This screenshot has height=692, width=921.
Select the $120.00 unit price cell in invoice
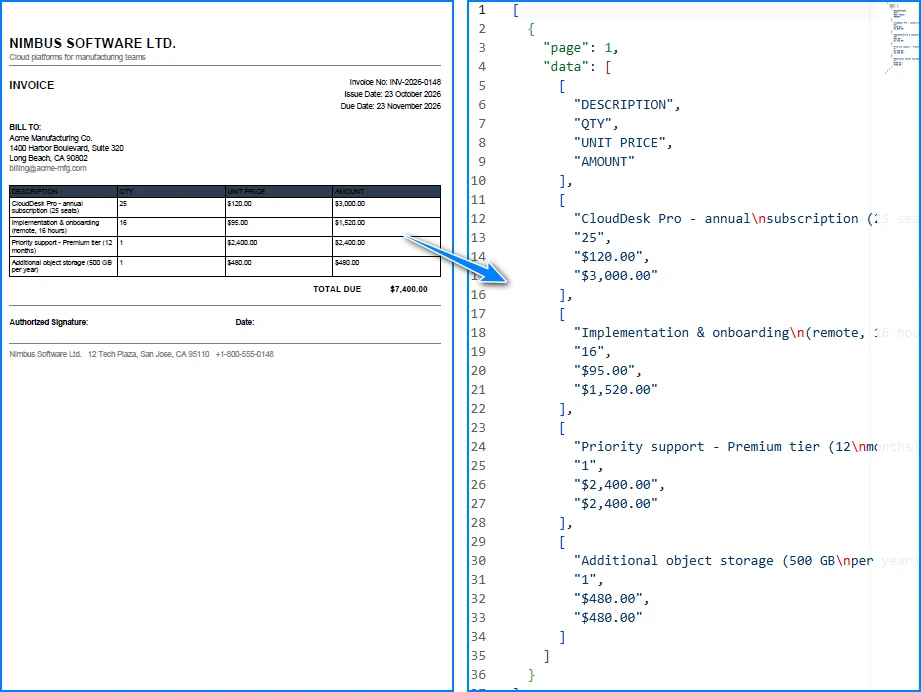(x=279, y=207)
